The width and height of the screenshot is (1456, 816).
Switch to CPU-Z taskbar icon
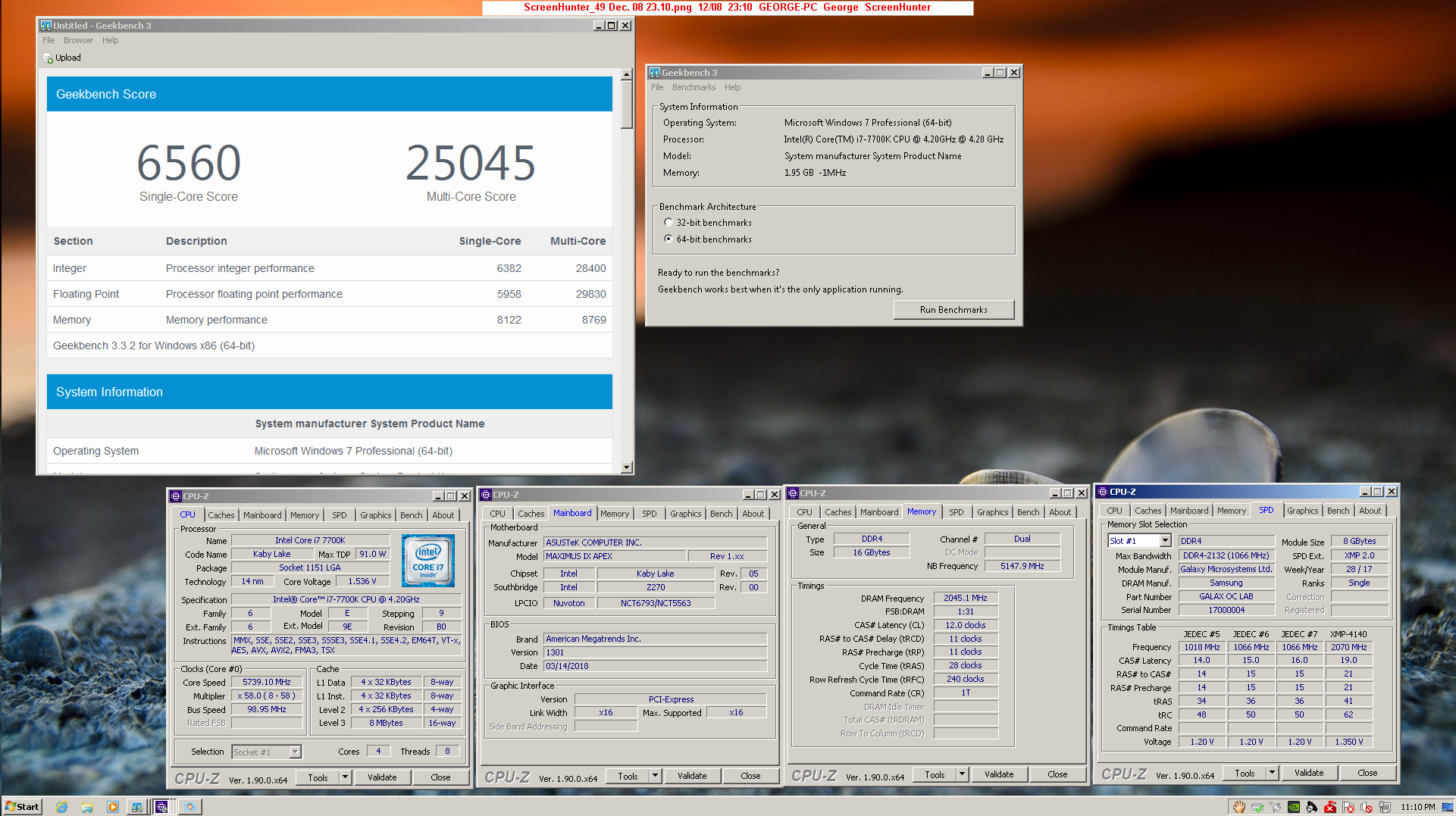click(161, 807)
